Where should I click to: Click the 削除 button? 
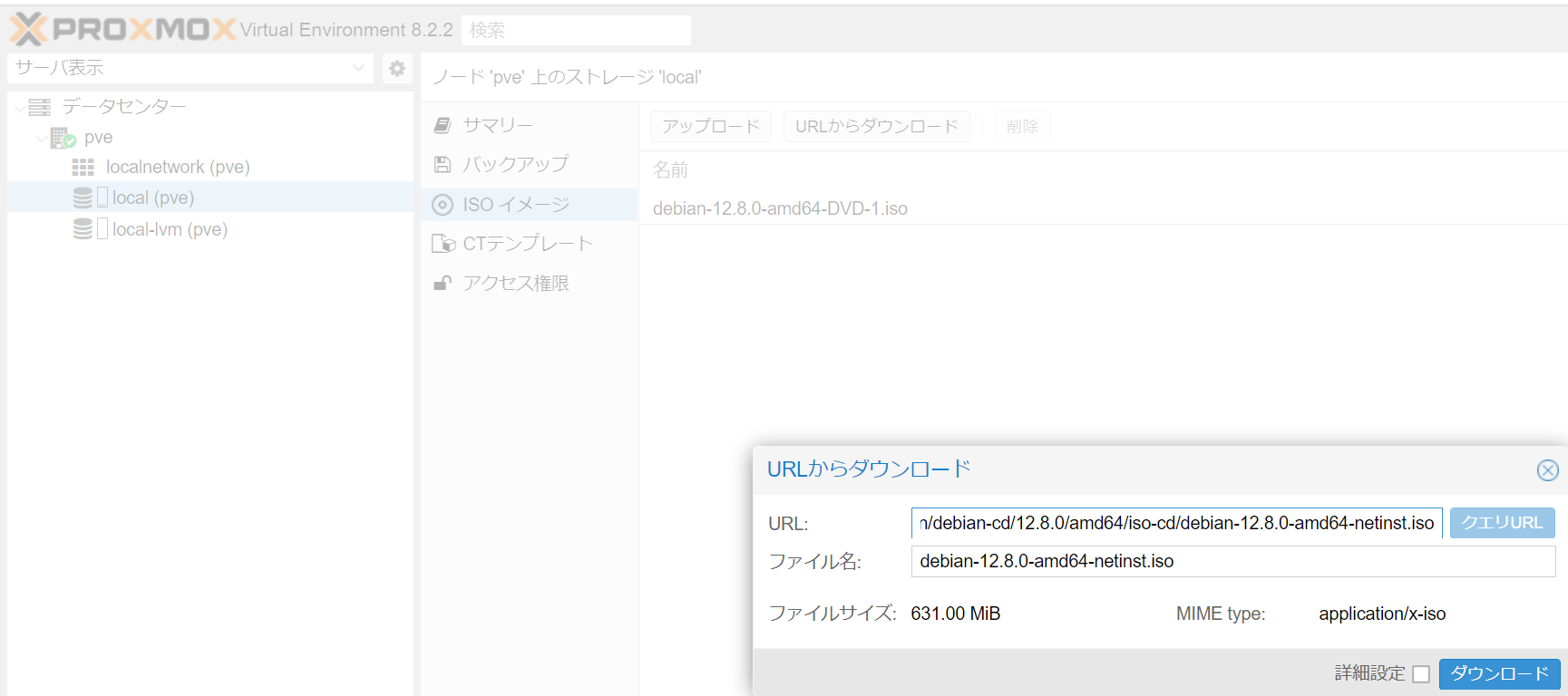point(1022,127)
